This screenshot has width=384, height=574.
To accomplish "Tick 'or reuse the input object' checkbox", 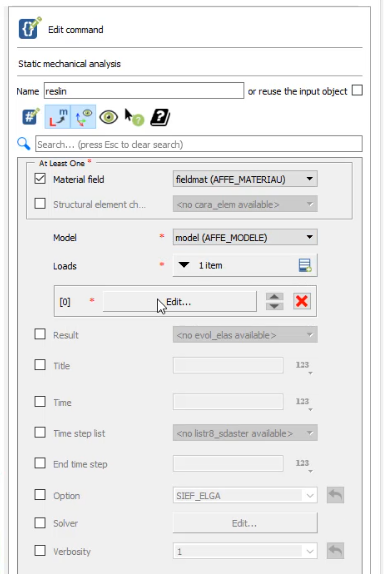I will coord(357,90).
